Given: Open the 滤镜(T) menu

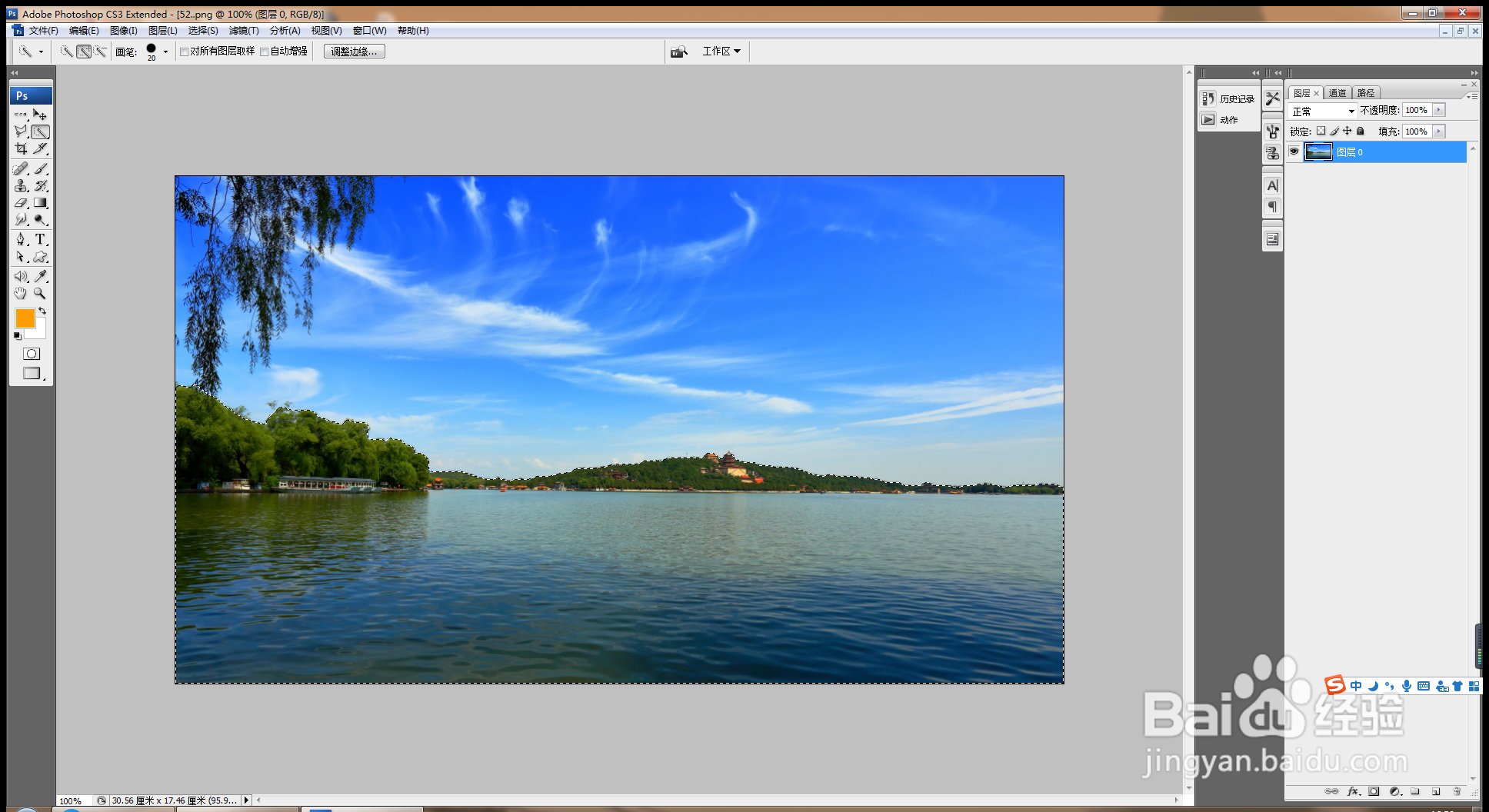Looking at the screenshot, I should [x=244, y=31].
